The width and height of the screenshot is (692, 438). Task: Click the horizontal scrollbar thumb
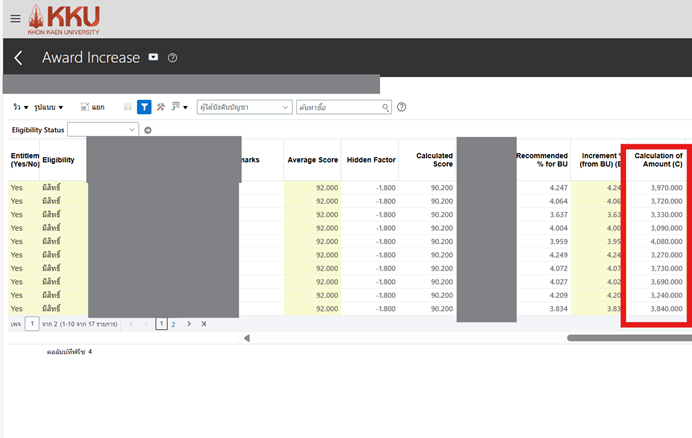pyautogui.click(x=628, y=338)
